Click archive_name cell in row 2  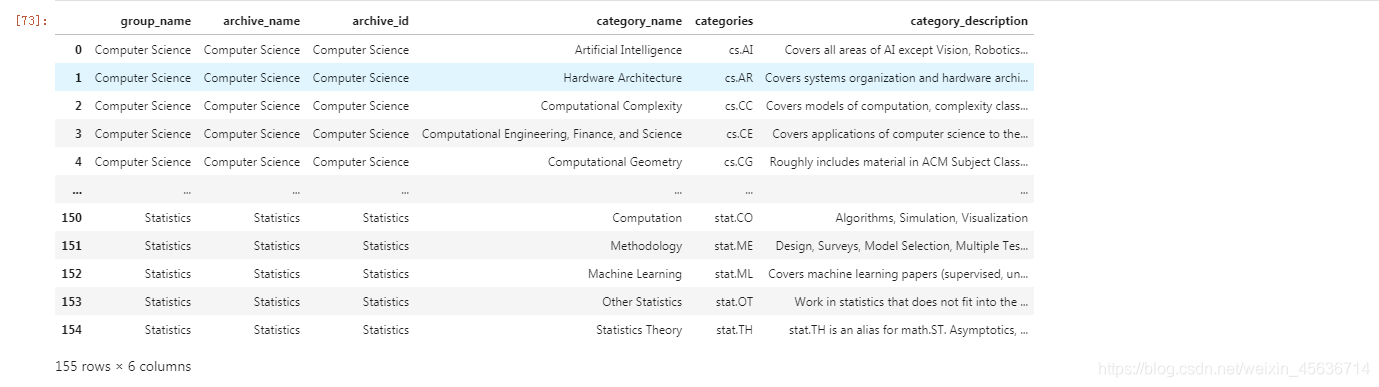pos(252,106)
